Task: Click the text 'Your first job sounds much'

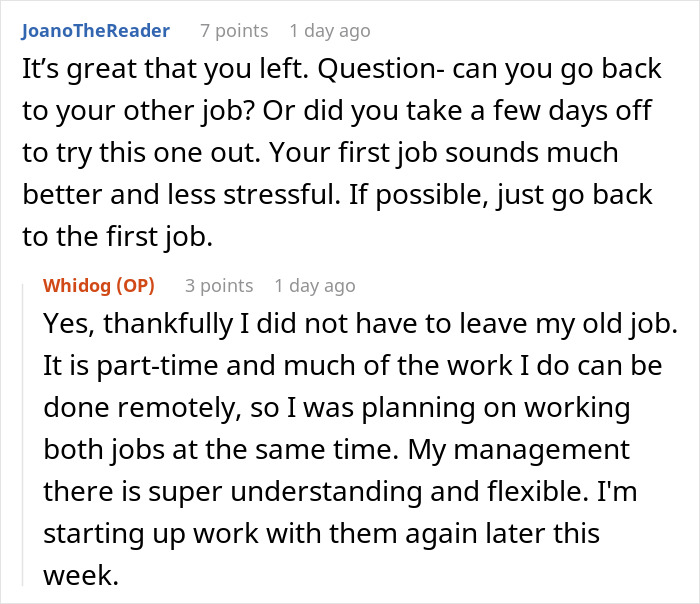Action: click(452, 154)
